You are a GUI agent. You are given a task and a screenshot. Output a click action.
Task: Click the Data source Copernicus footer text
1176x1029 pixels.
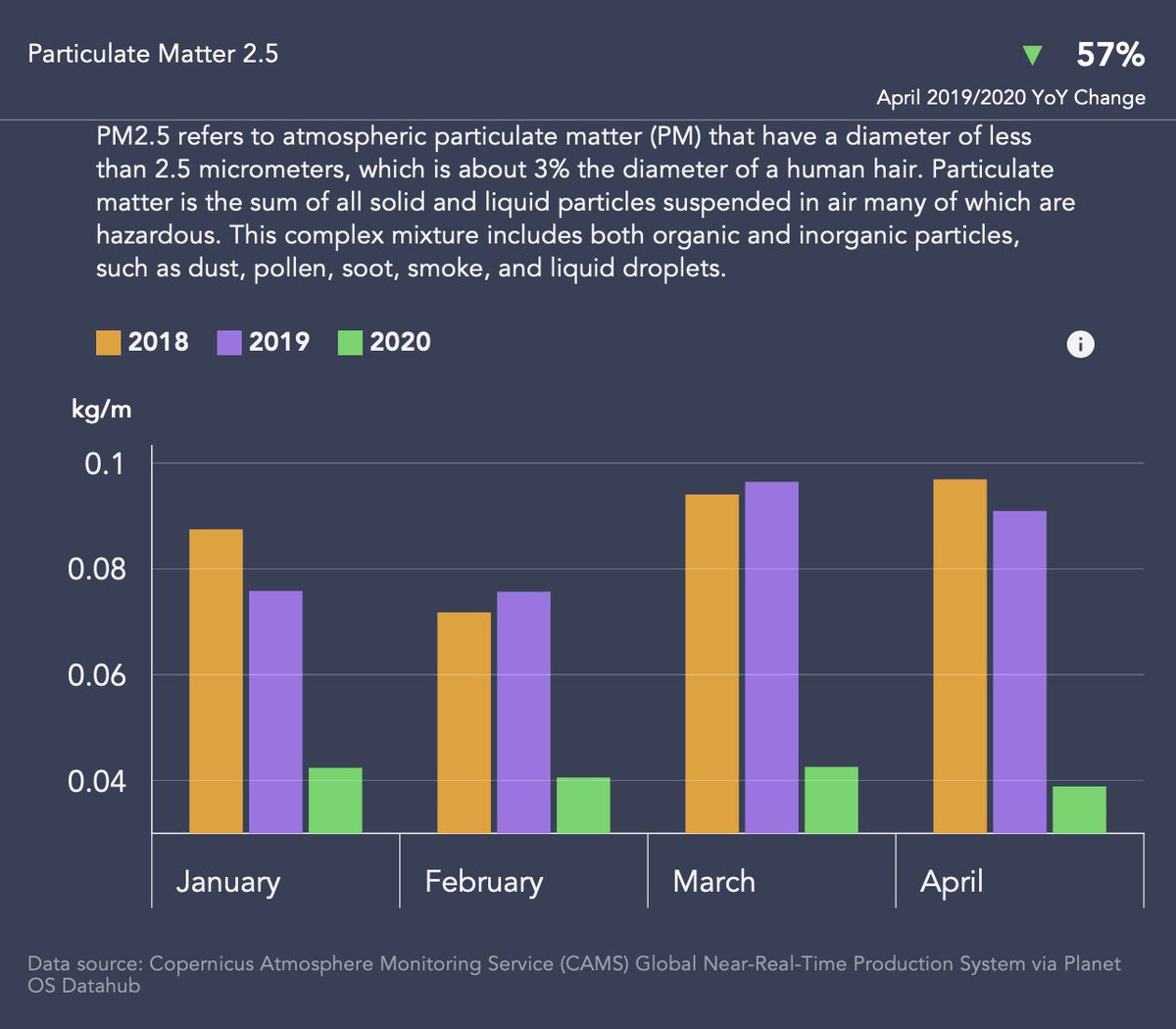pos(574,974)
